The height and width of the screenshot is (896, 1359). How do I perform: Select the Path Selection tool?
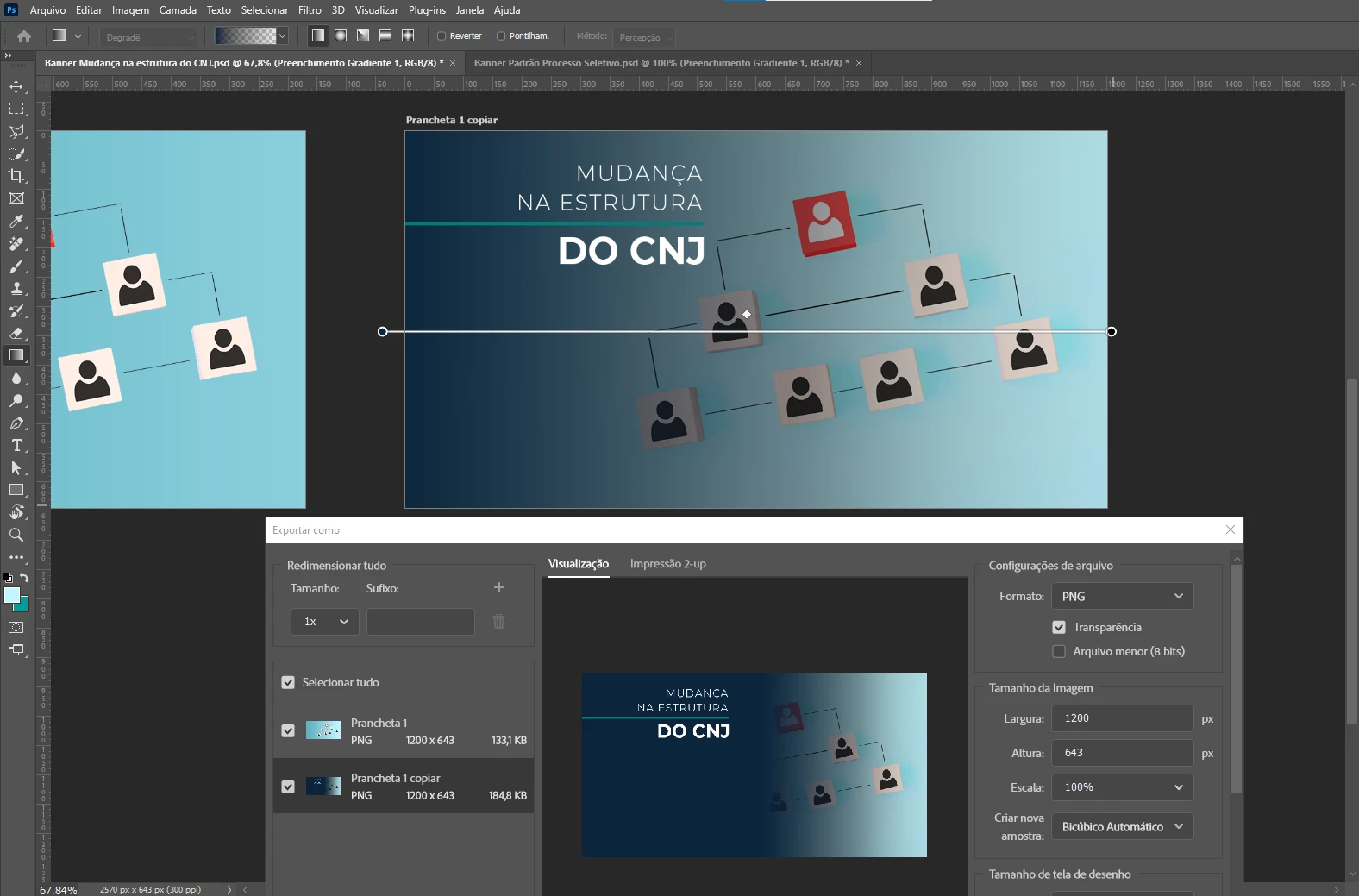[x=16, y=467]
